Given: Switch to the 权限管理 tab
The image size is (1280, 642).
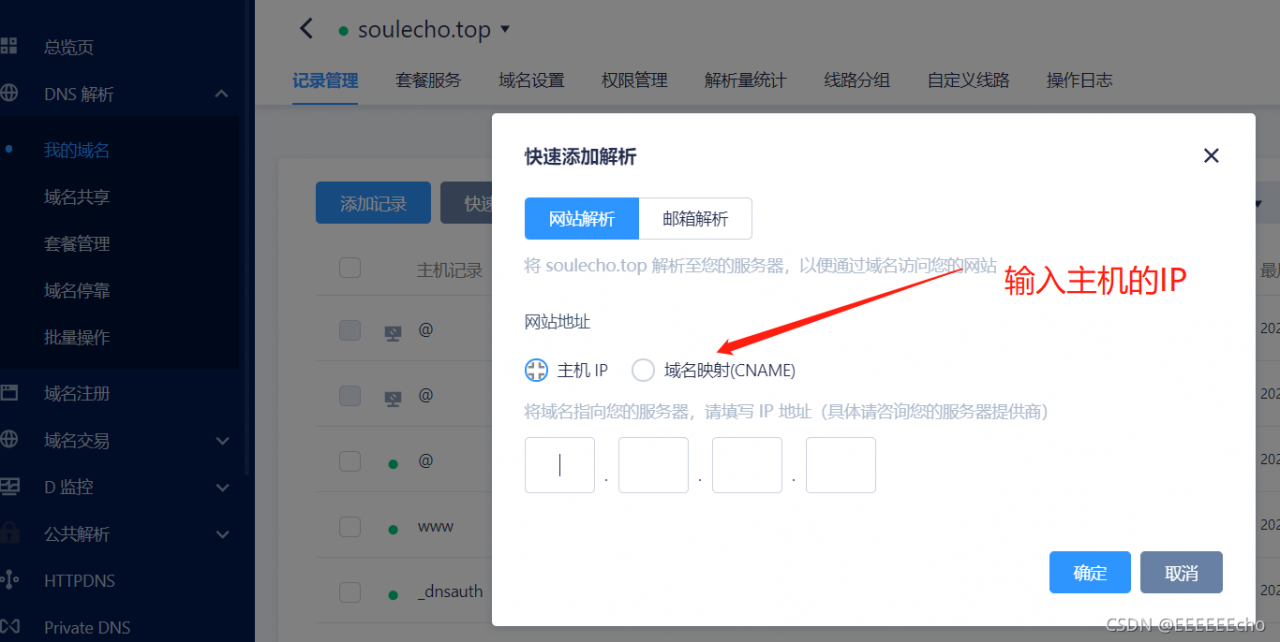Looking at the screenshot, I should pos(634,80).
